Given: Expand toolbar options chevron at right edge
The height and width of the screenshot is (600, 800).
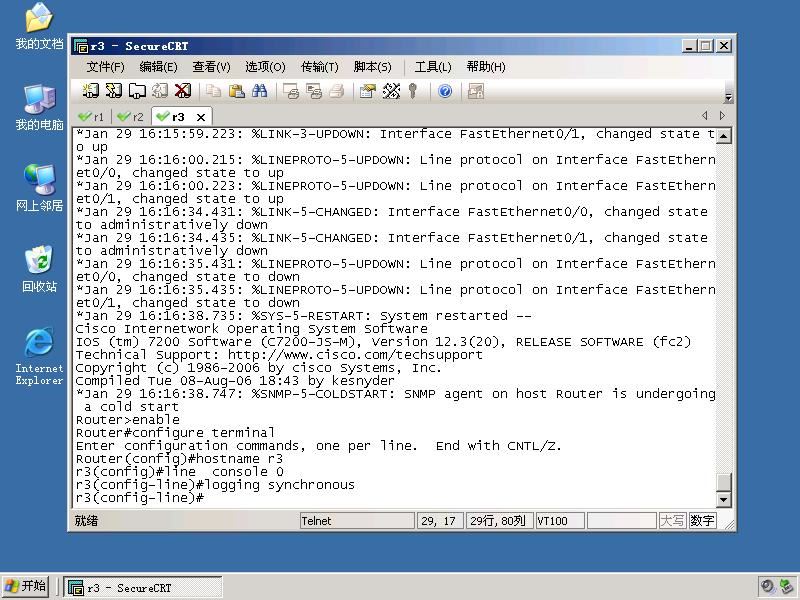Looking at the screenshot, I should (x=729, y=97).
